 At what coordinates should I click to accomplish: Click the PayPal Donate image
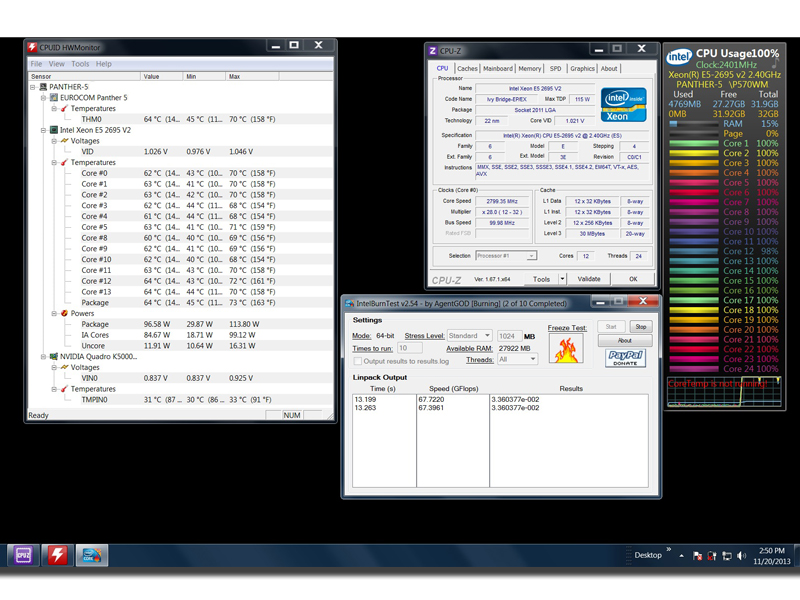point(625,358)
